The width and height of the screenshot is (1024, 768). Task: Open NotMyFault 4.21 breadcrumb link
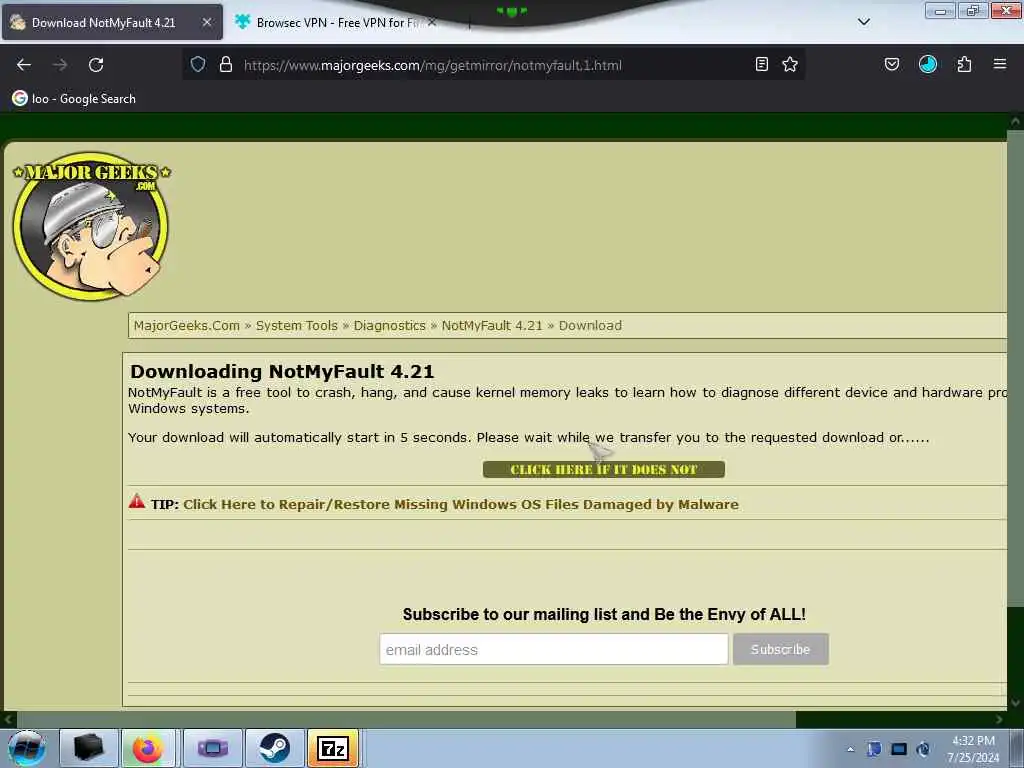click(x=492, y=325)
